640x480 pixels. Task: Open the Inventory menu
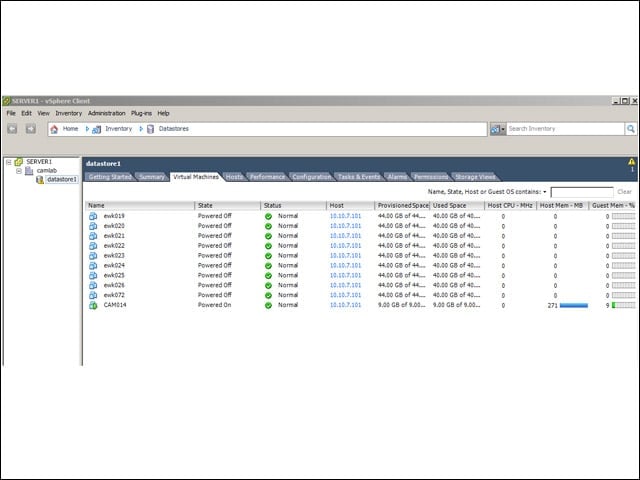69,113
